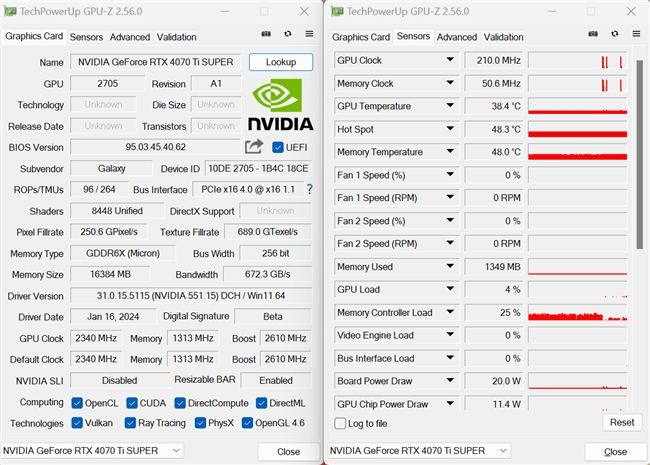Image resolution: width=650 pixels, height=465 pixels.
Task: Switch to Advanced tab in left window
Action: pos(130,37)
